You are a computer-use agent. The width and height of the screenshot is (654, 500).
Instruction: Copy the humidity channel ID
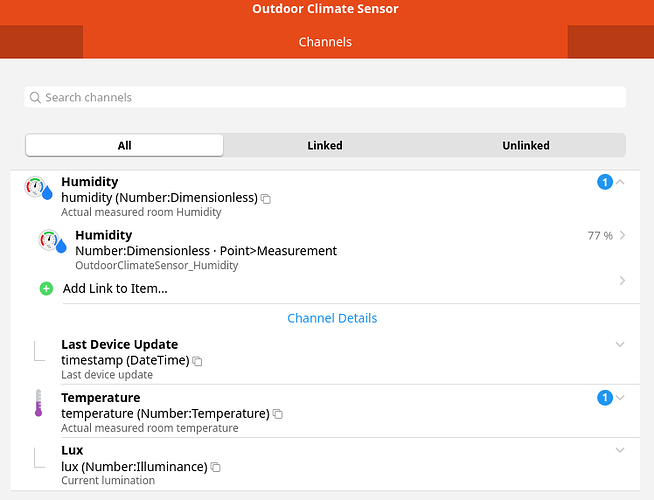point(266,199)
